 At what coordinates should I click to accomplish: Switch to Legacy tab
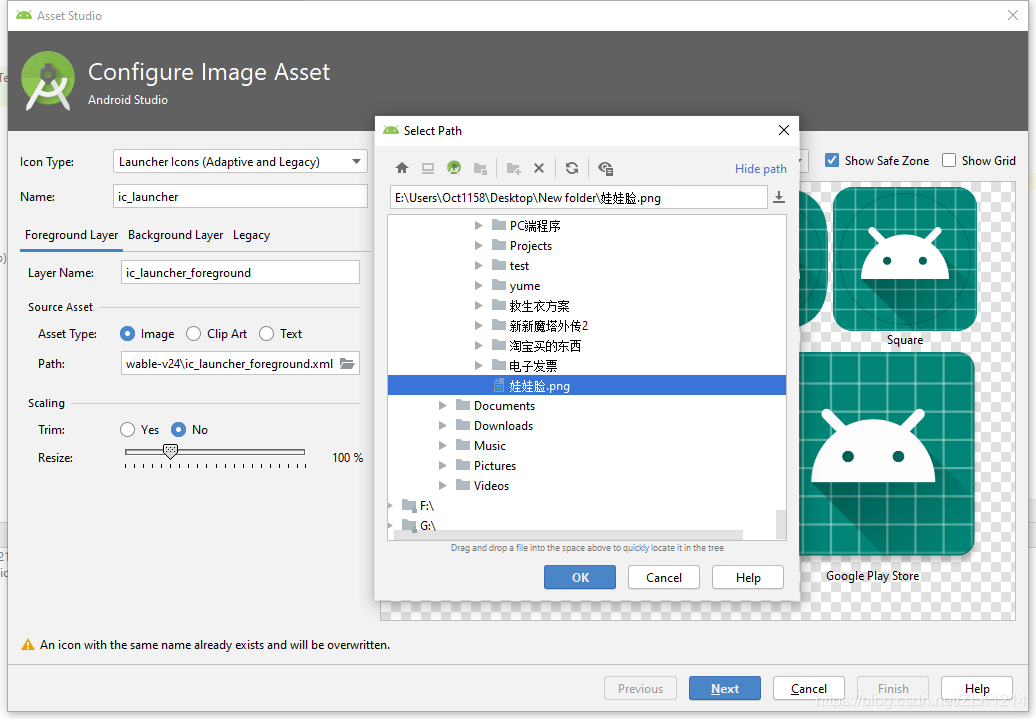(251, 235)
